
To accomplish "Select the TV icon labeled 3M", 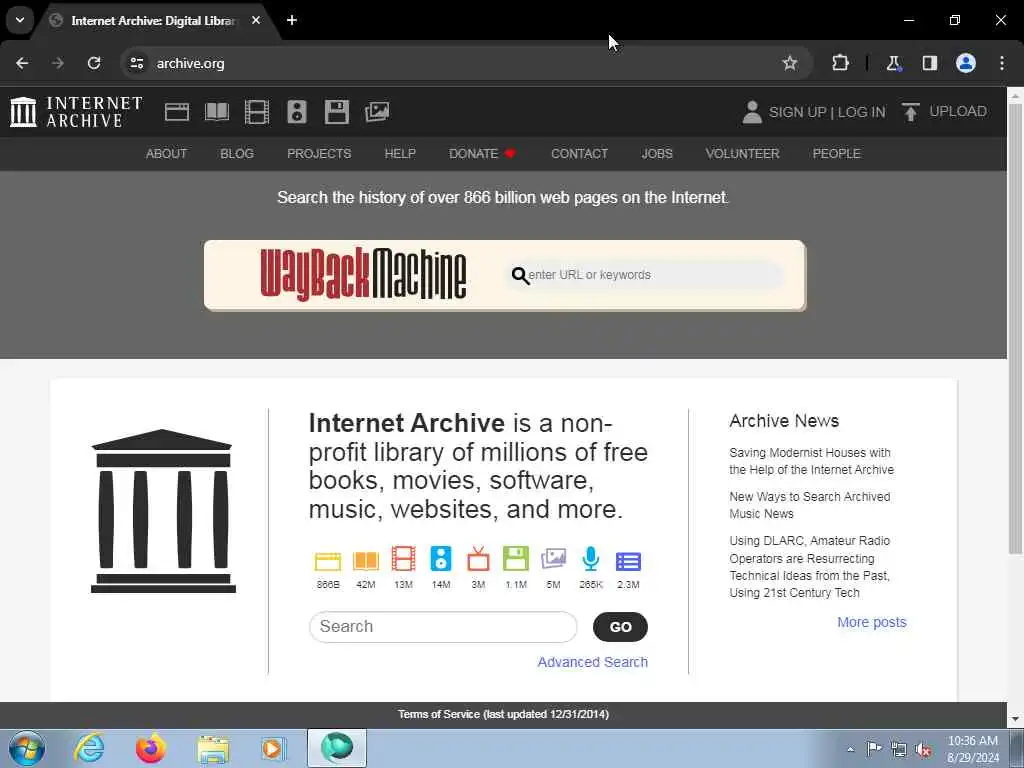I will 478,560.
